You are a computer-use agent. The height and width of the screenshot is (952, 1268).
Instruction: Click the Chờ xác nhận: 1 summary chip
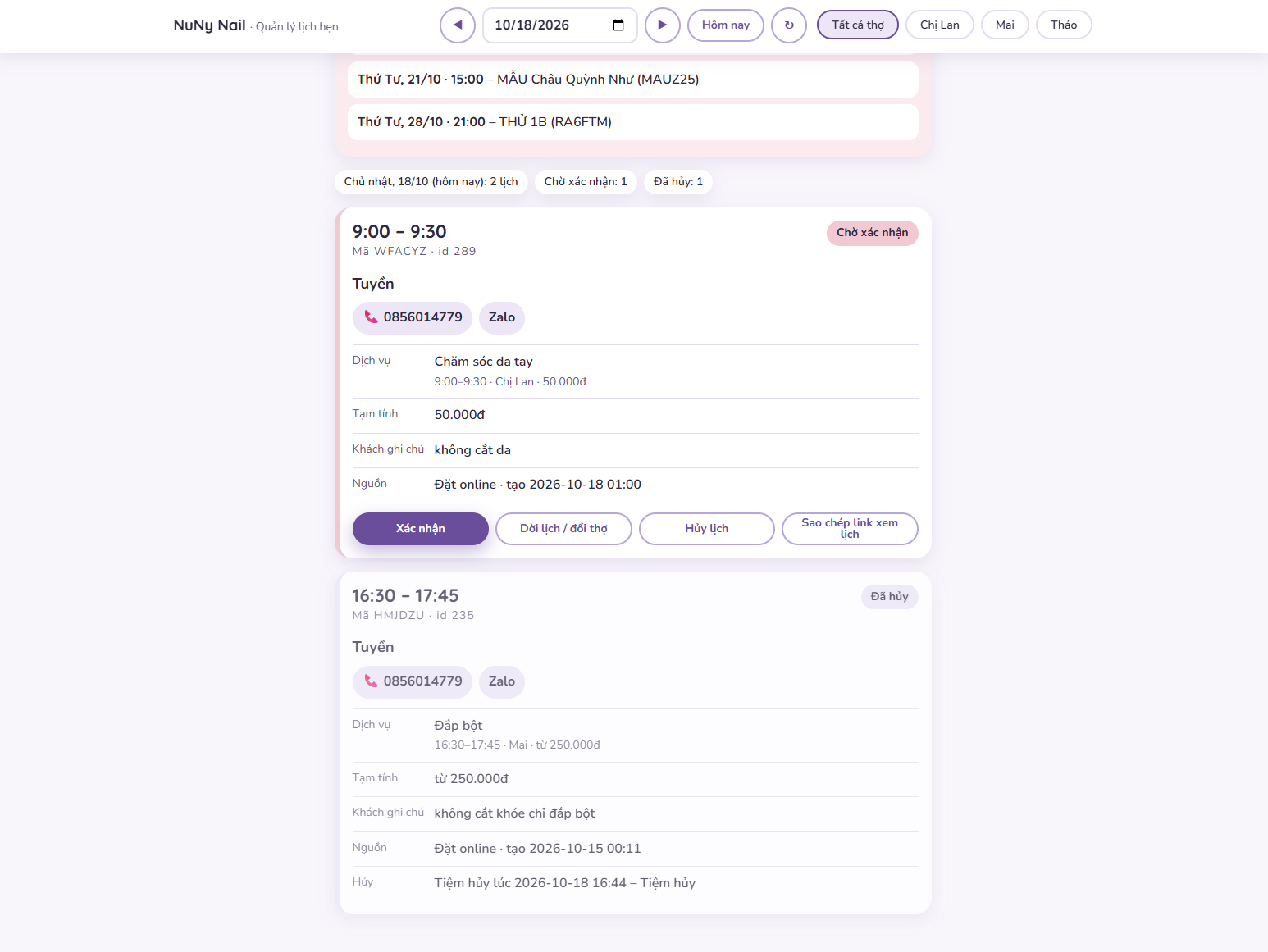pyautogui.click(x=586, y=181)
